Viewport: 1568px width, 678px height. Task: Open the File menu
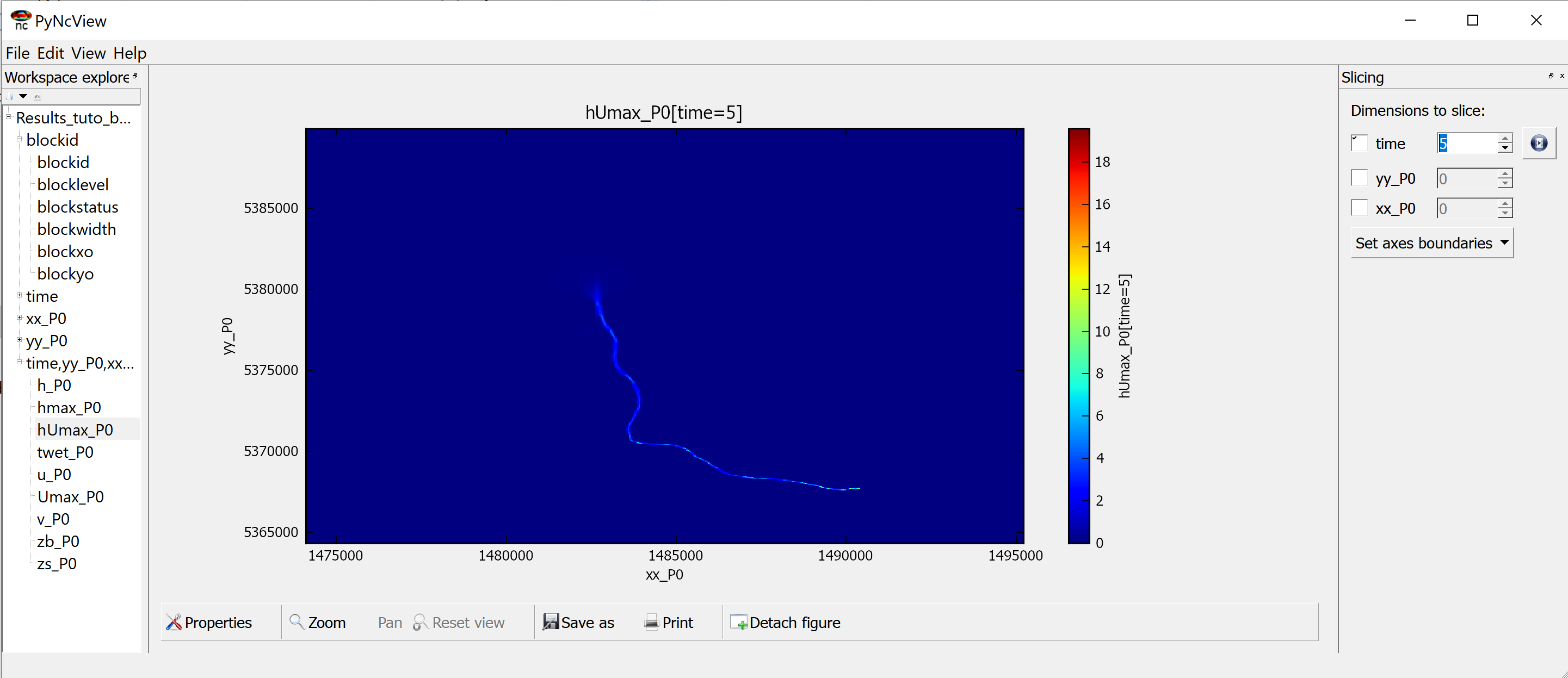click(17, 53)
